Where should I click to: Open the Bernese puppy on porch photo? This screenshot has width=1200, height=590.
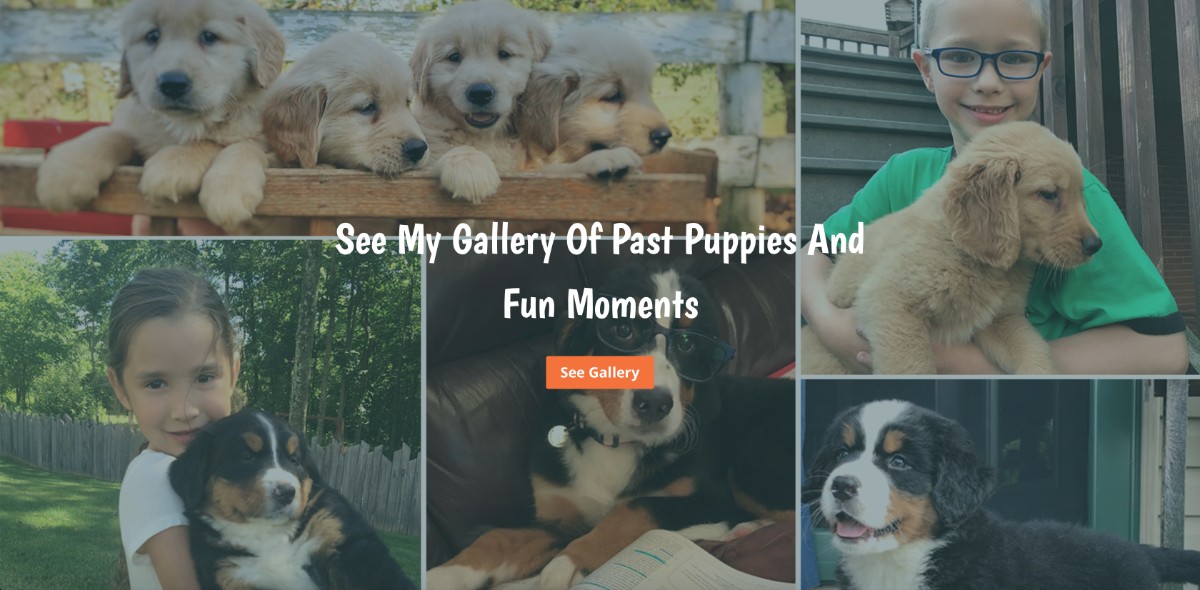click(1000, 485)
